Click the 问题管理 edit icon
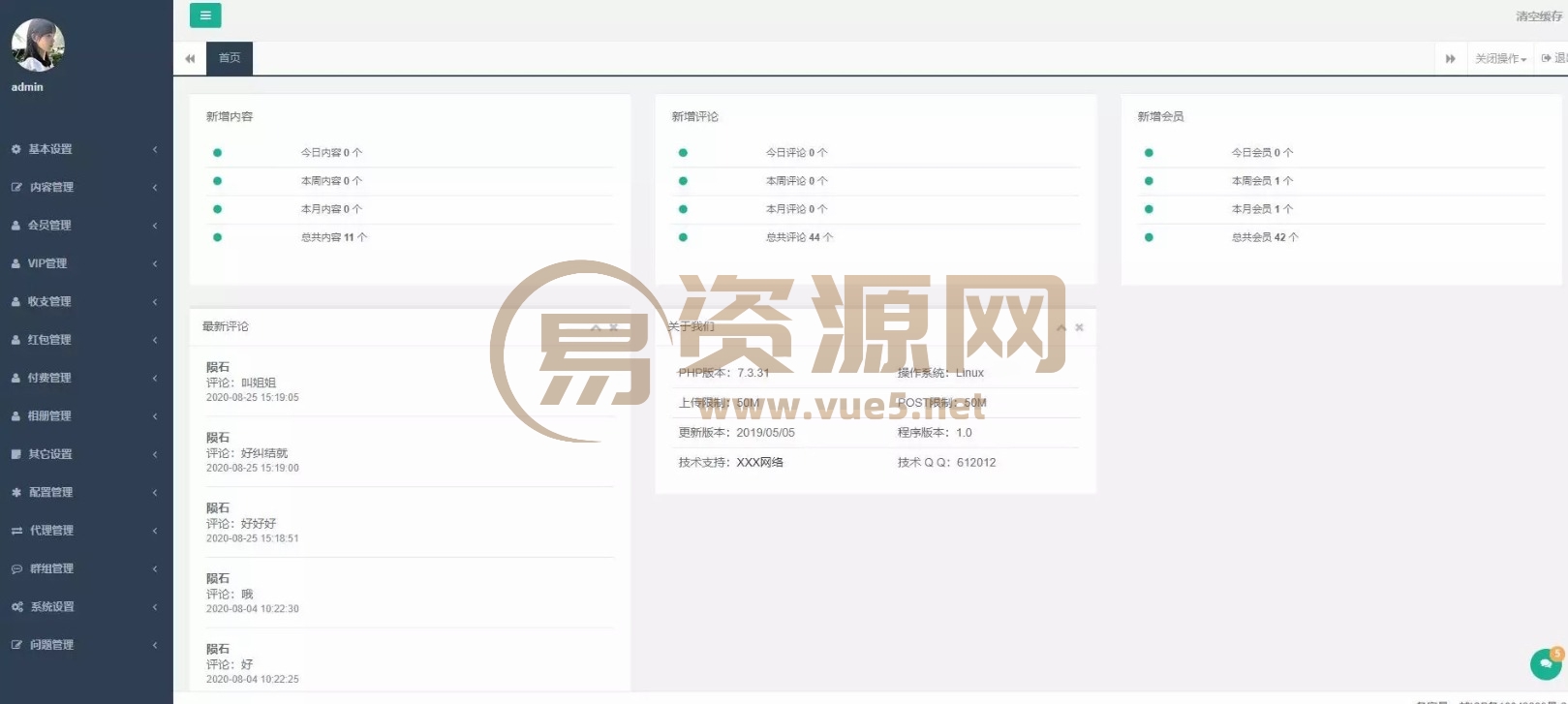 16,645
